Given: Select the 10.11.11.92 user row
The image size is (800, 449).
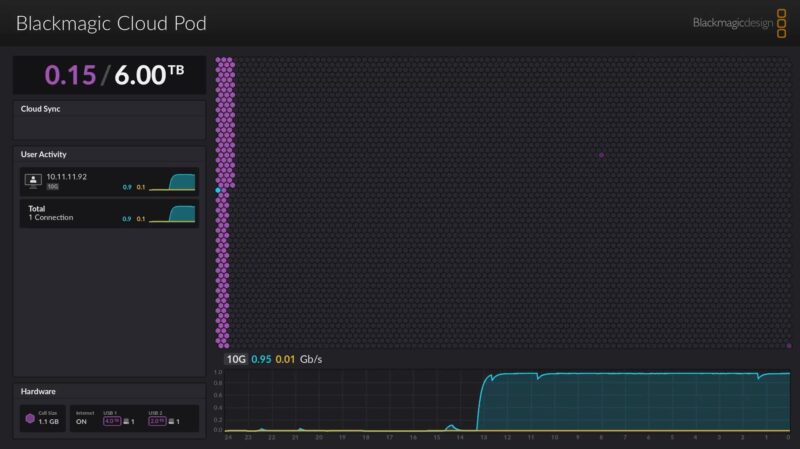Looking at the screenshot, I should point(109,182).
